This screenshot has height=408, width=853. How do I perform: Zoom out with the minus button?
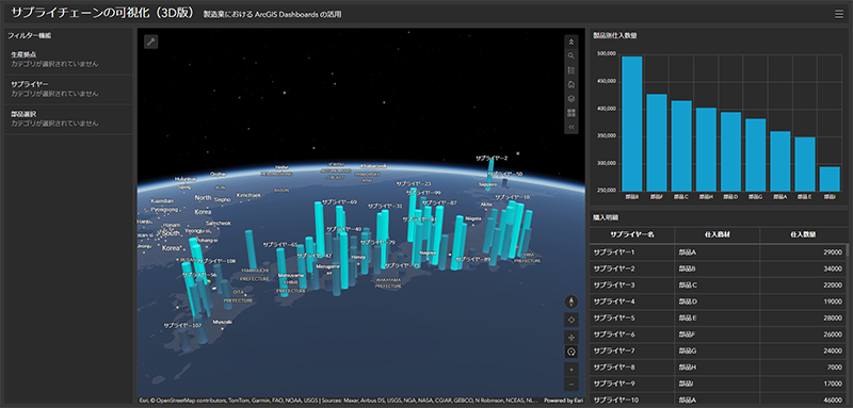(571, 384)
